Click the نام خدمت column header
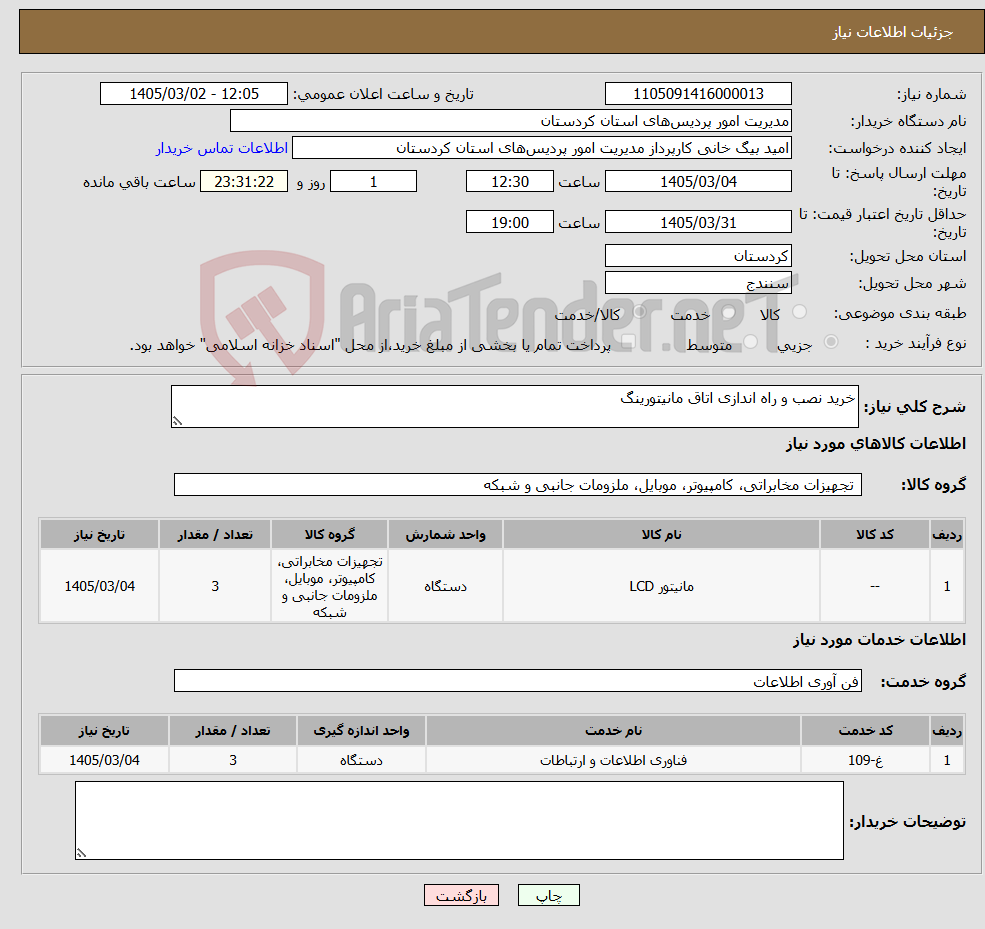The height and width of the screenshot is (929, 985). tap(613, 731)
